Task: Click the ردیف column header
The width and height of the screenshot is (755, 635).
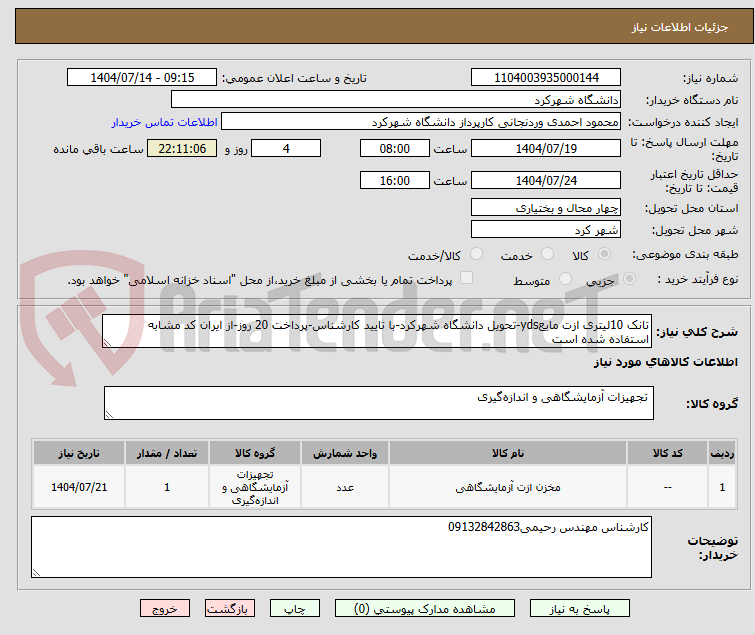Action: 722,453
